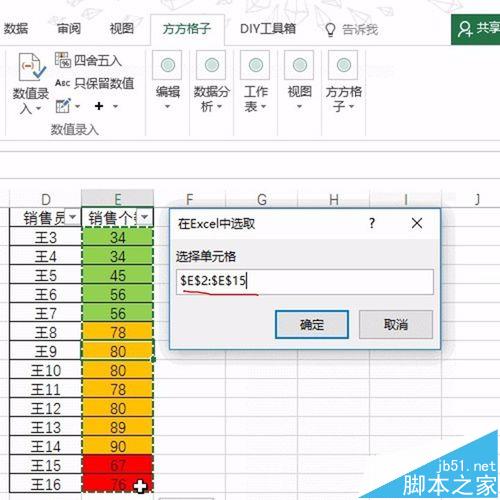
Task: Click the 视图 group icon in ribbon
Action: 299,65
